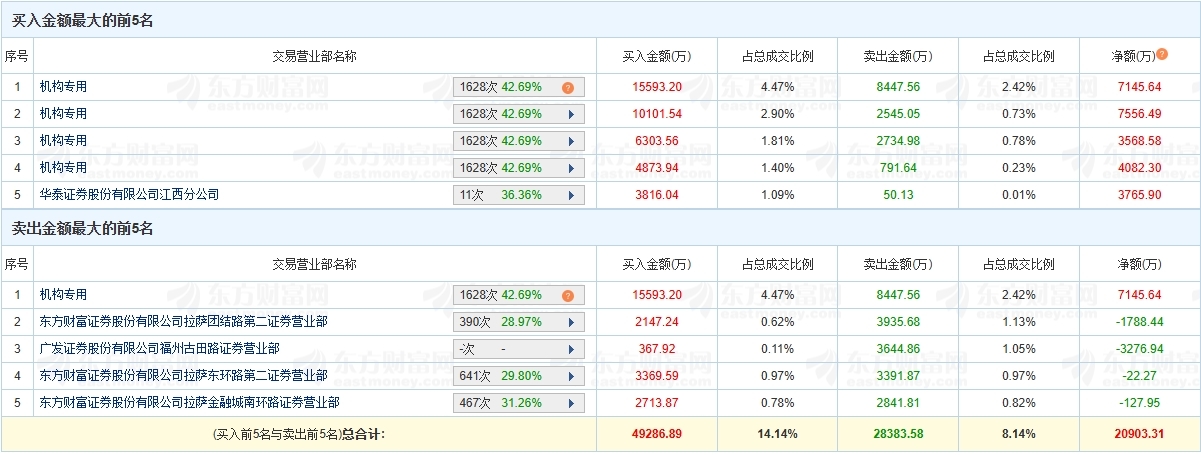Open the 东方财富证券拉萨金融城南环路证券营业部 link
Screen dimensions: 1201x455
[189, 402]
